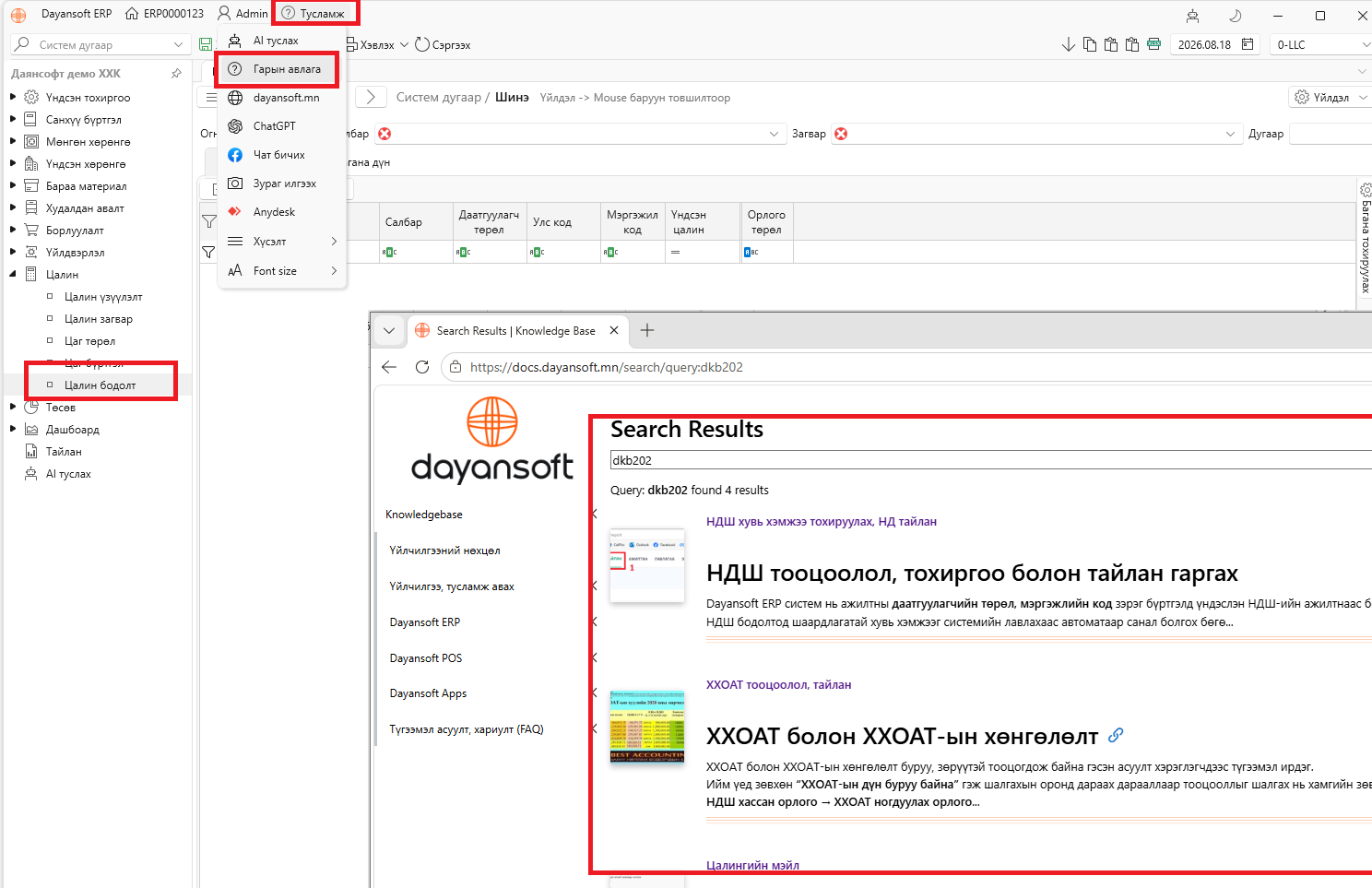Expand the Мөнгөн хөрөнгө tree node
Viewport: 1372px width, 888px height.
coord(13,141)
